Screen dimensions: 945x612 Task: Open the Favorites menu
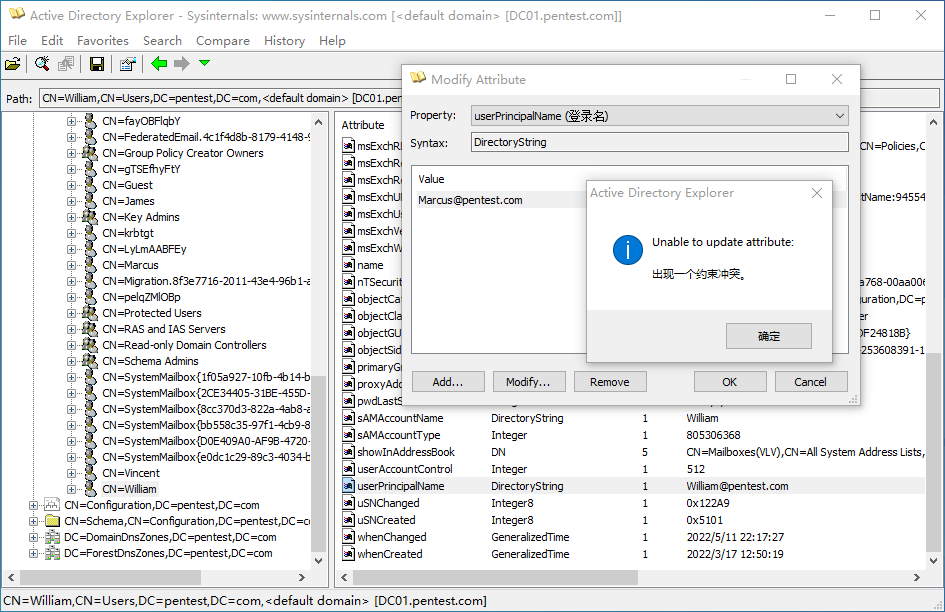[103, 40]
